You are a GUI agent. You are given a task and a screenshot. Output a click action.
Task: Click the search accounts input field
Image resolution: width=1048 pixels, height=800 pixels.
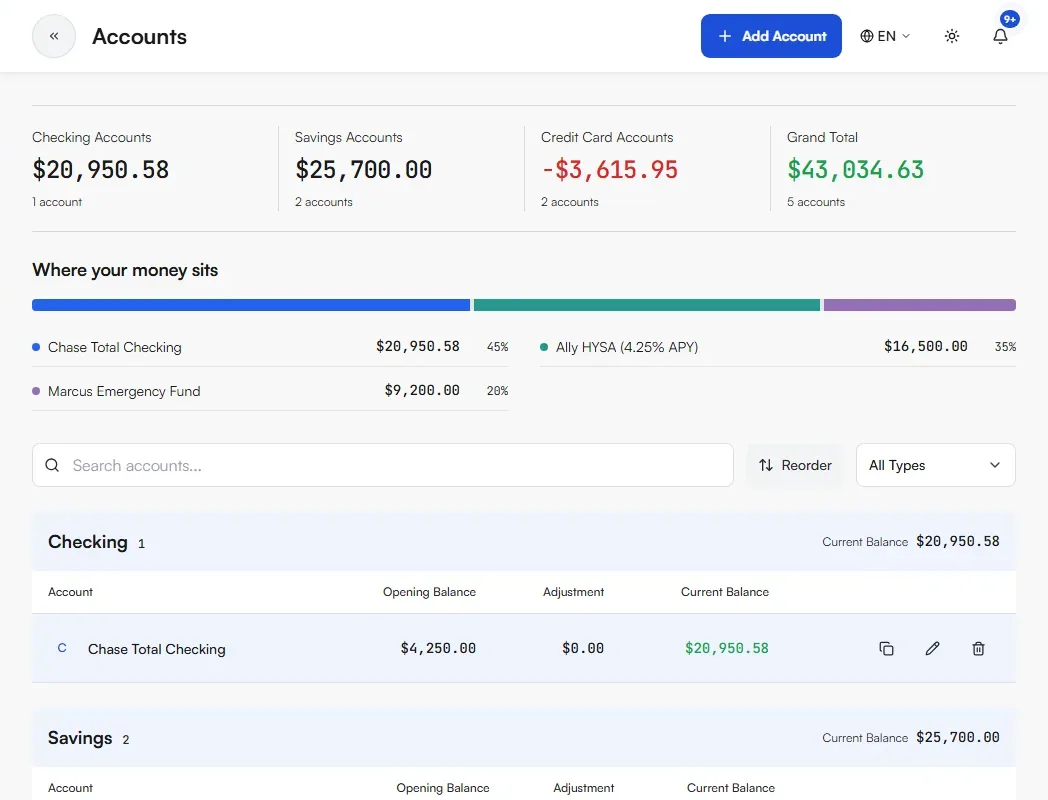(382, 465)
